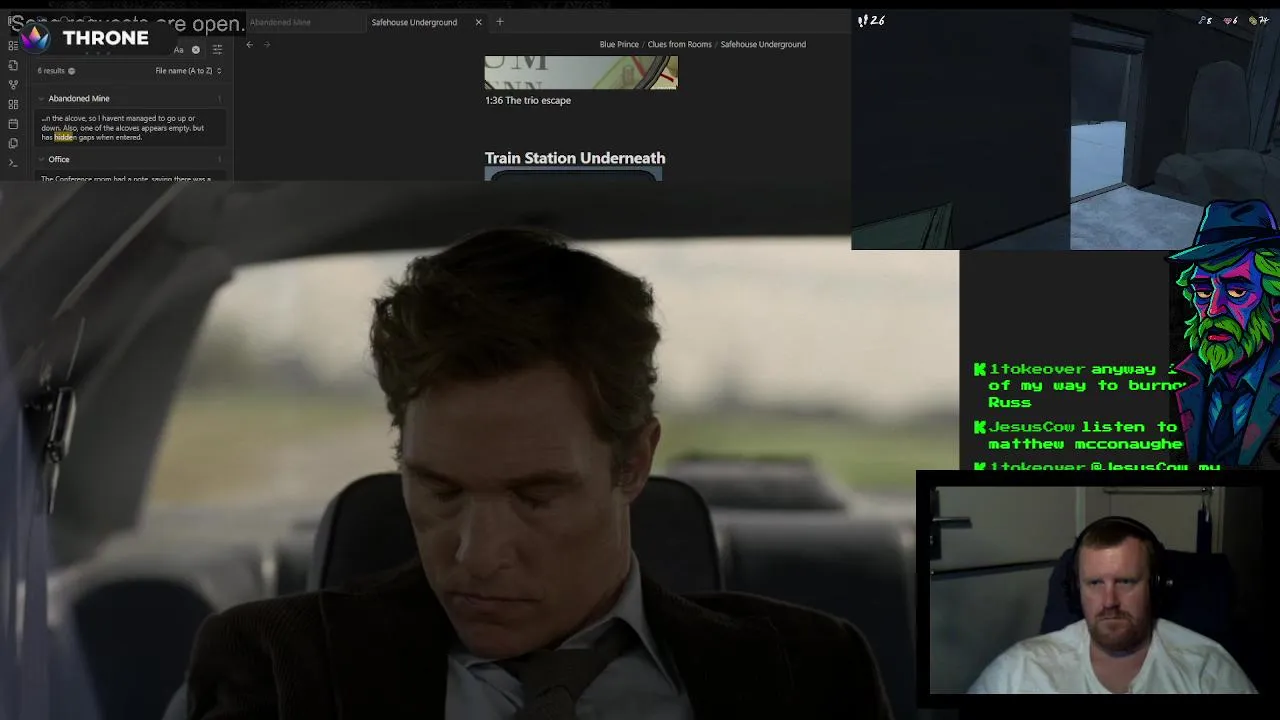This screenshot has width=1280, height=720.
Task: Open a new tab with the plus icon
Action: pos(500,22)
